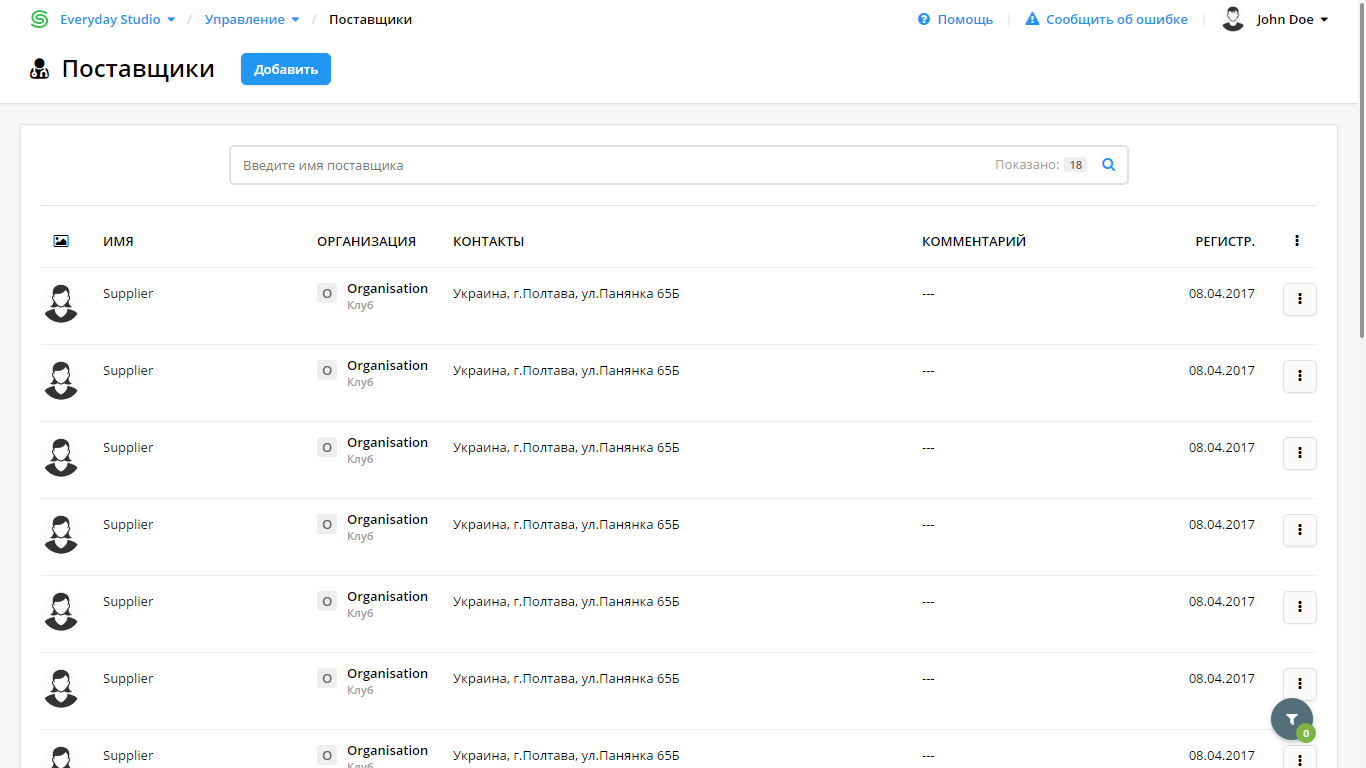This screenshot has width=1366, height=768.
Task: Click the suppliers icon beside Поставщики title
Action: tap(40, 69)
